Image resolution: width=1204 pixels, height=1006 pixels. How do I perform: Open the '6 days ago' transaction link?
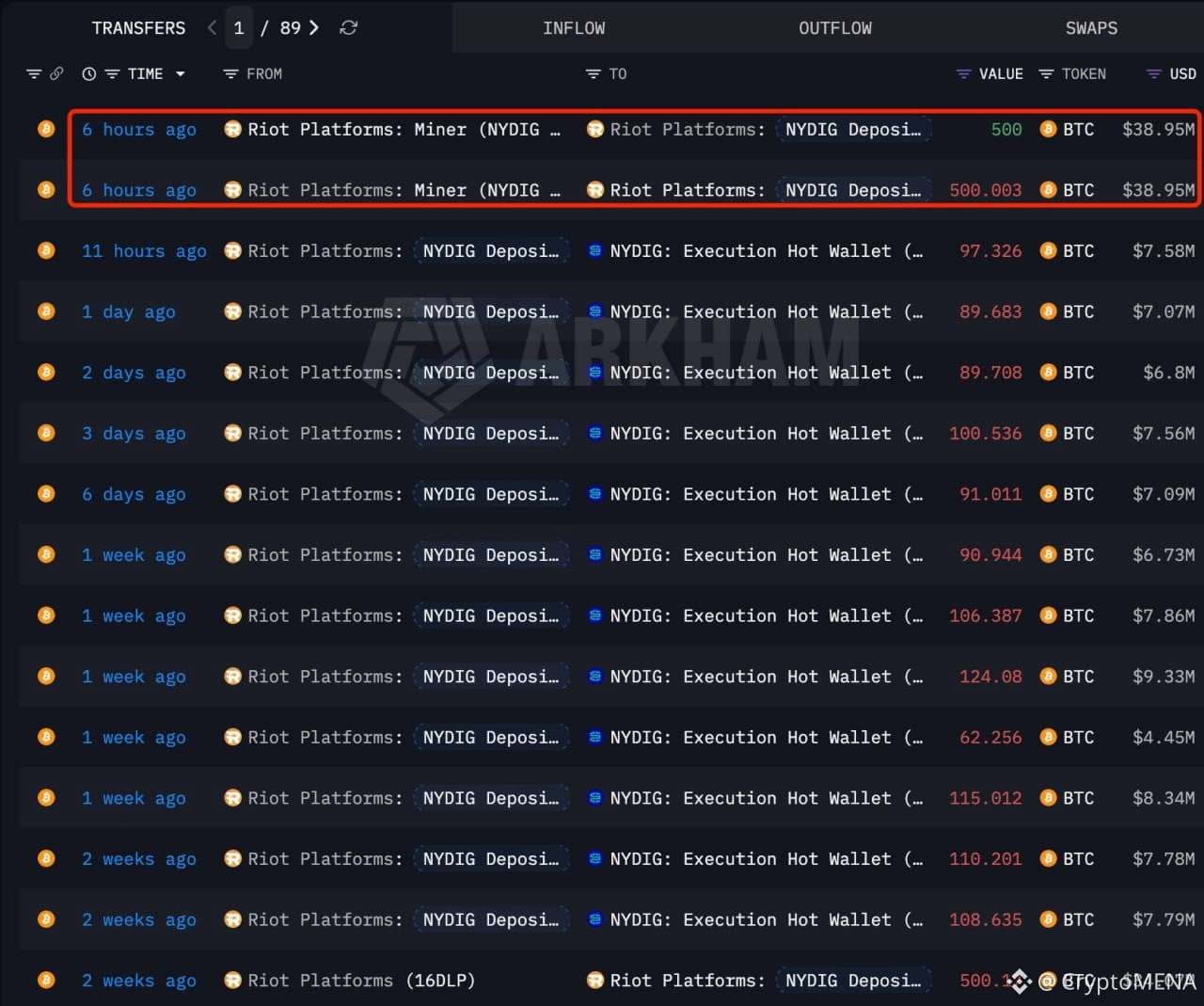pyautogui.click(x=134, y=494)
